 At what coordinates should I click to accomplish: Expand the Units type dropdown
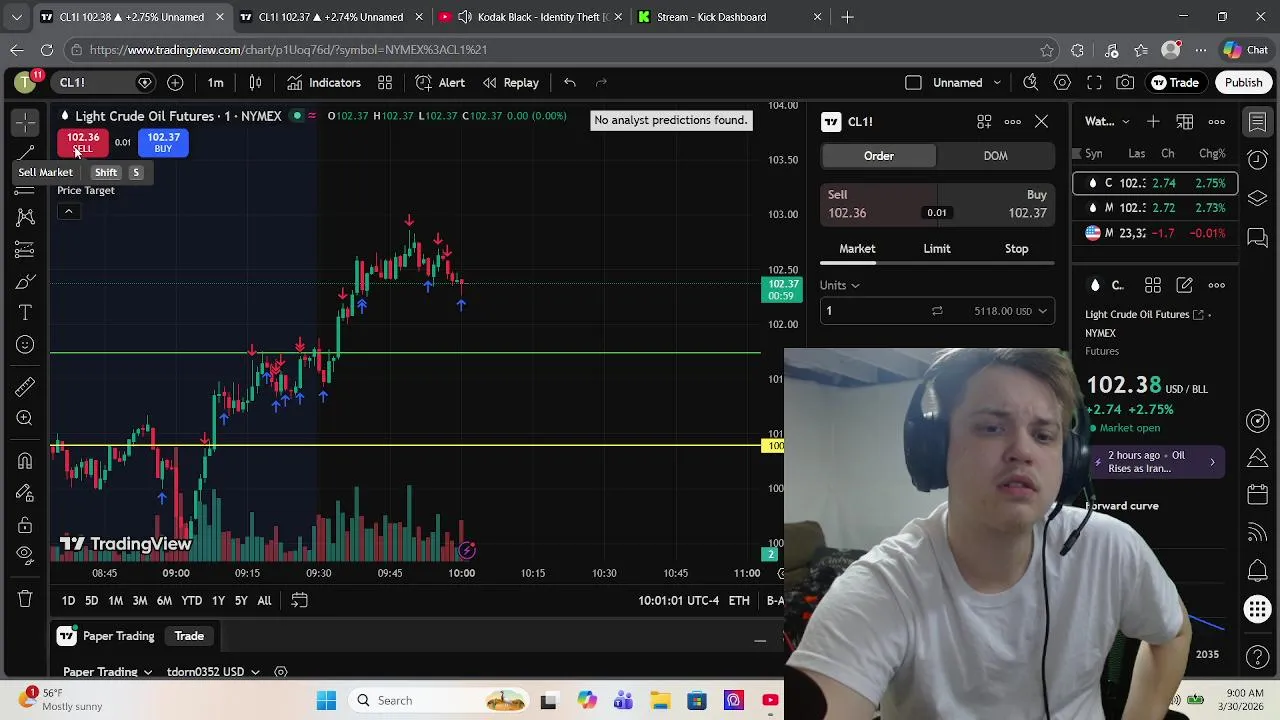click(840, 285)
